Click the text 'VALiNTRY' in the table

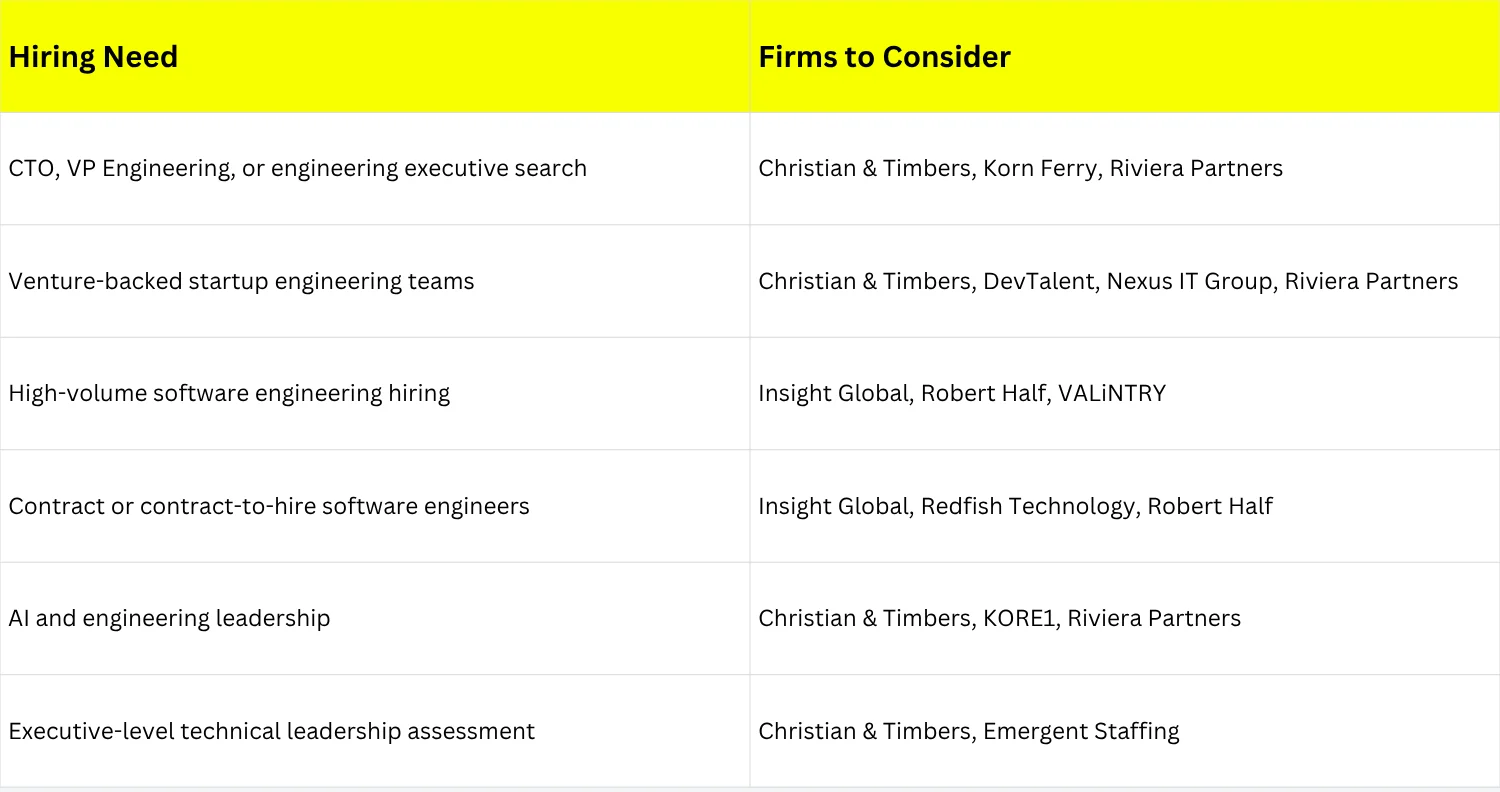1119,393
